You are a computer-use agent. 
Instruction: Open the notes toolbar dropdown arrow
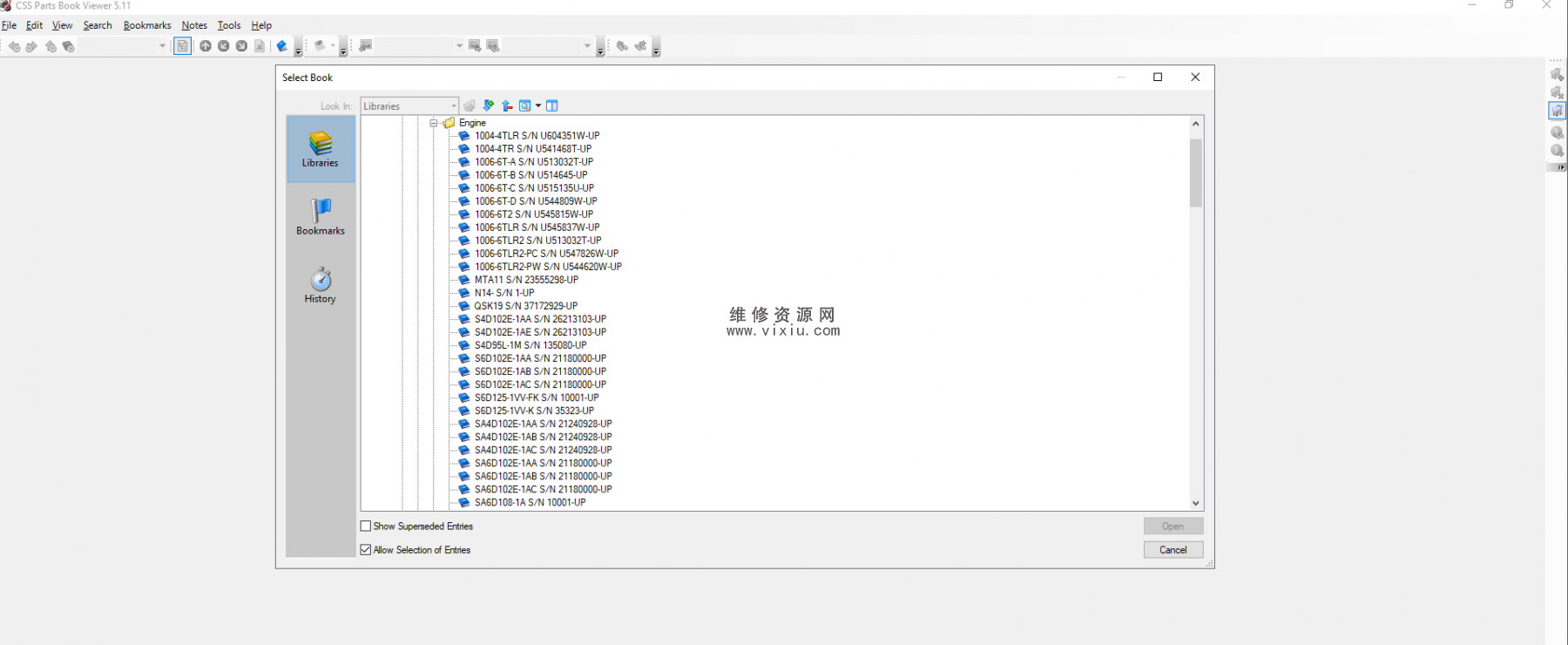coord(332,45)
